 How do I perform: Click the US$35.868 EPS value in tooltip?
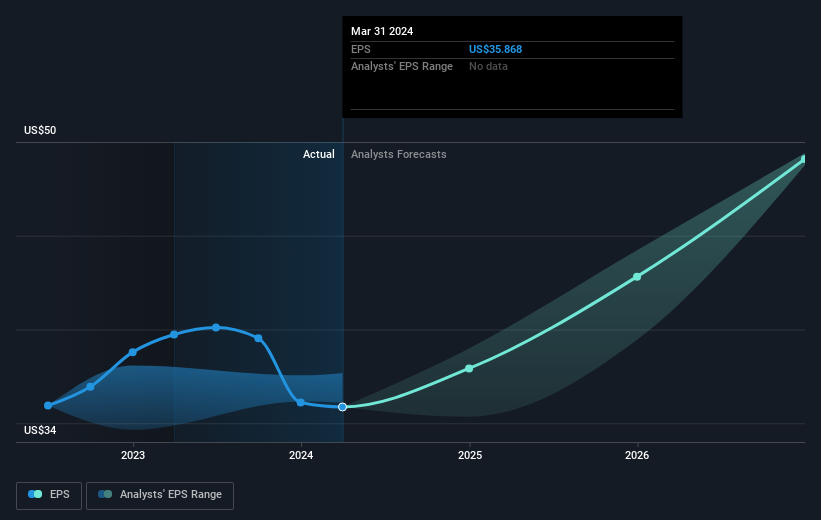(495, 49)
